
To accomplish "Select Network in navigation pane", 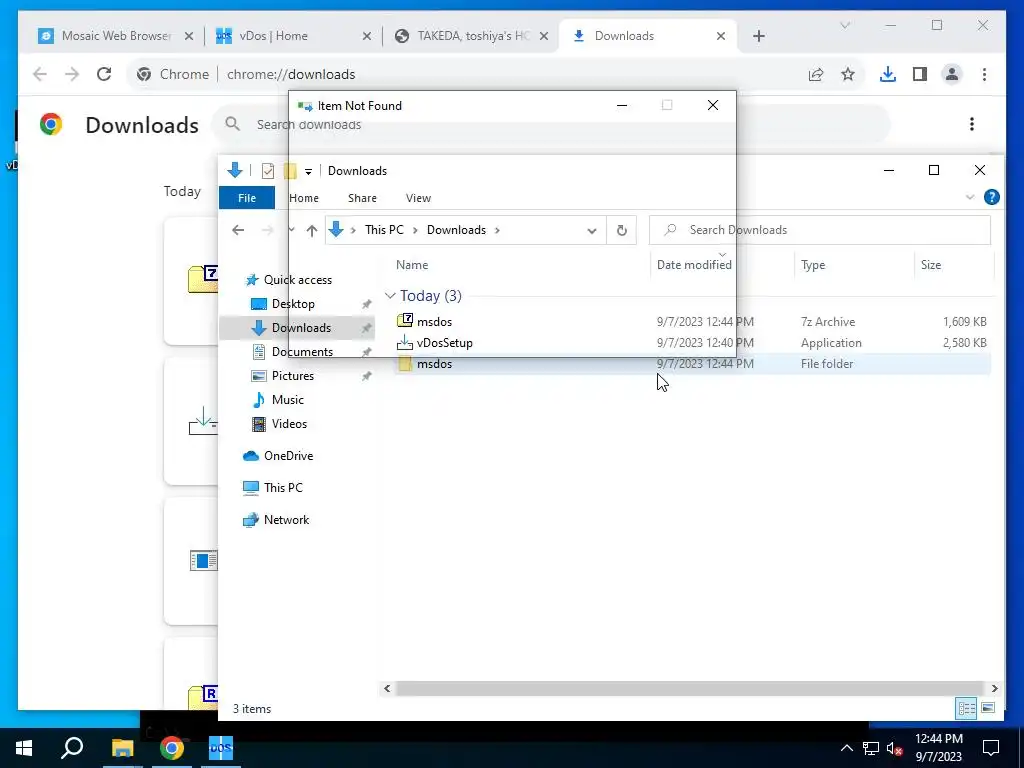I will tap(286, 520).
